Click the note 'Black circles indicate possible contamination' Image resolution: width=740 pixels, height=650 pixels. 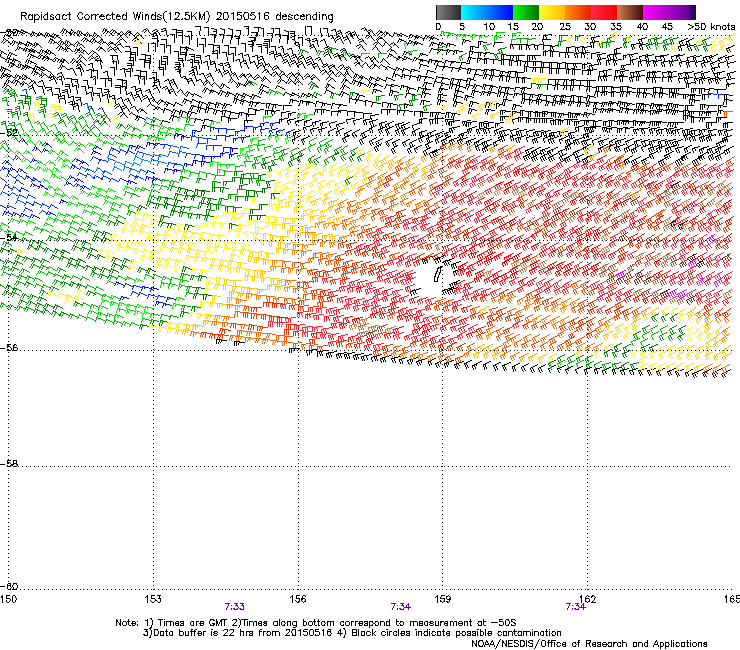pyautogui.click(x=456, y=633)
